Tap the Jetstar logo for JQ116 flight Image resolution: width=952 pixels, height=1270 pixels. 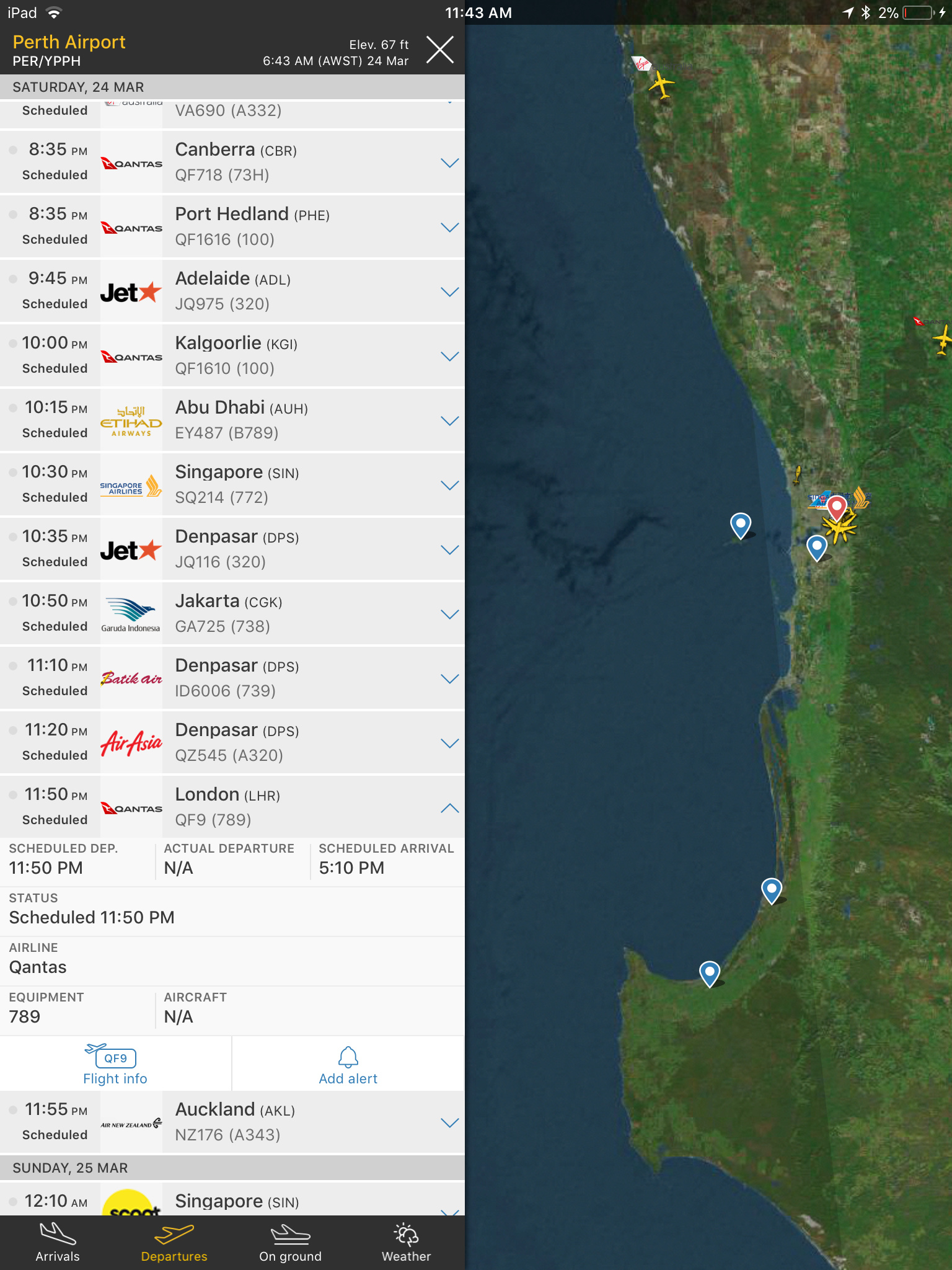pos(131,550)
